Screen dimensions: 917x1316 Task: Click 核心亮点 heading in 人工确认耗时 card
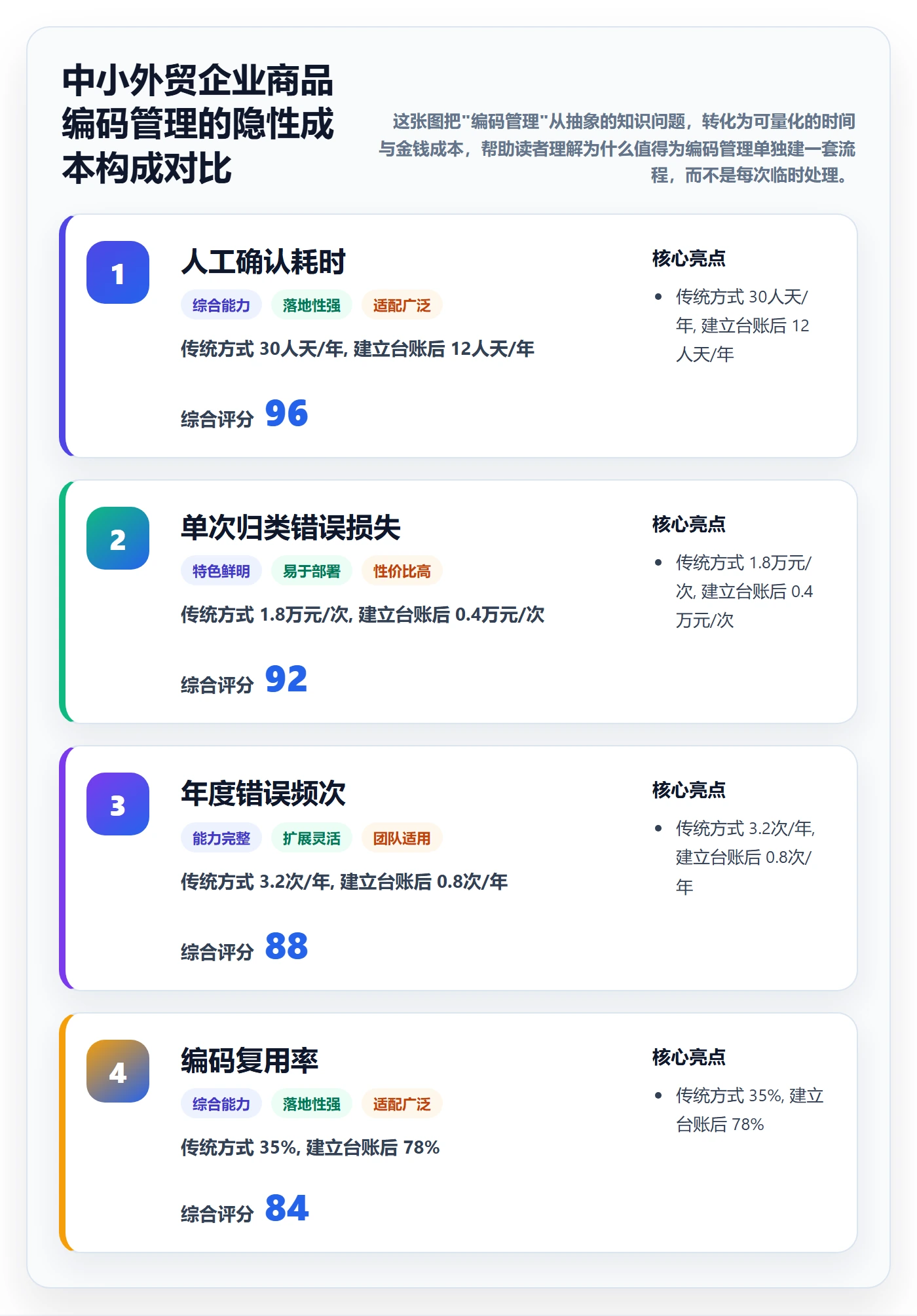[x=689, y=259]
